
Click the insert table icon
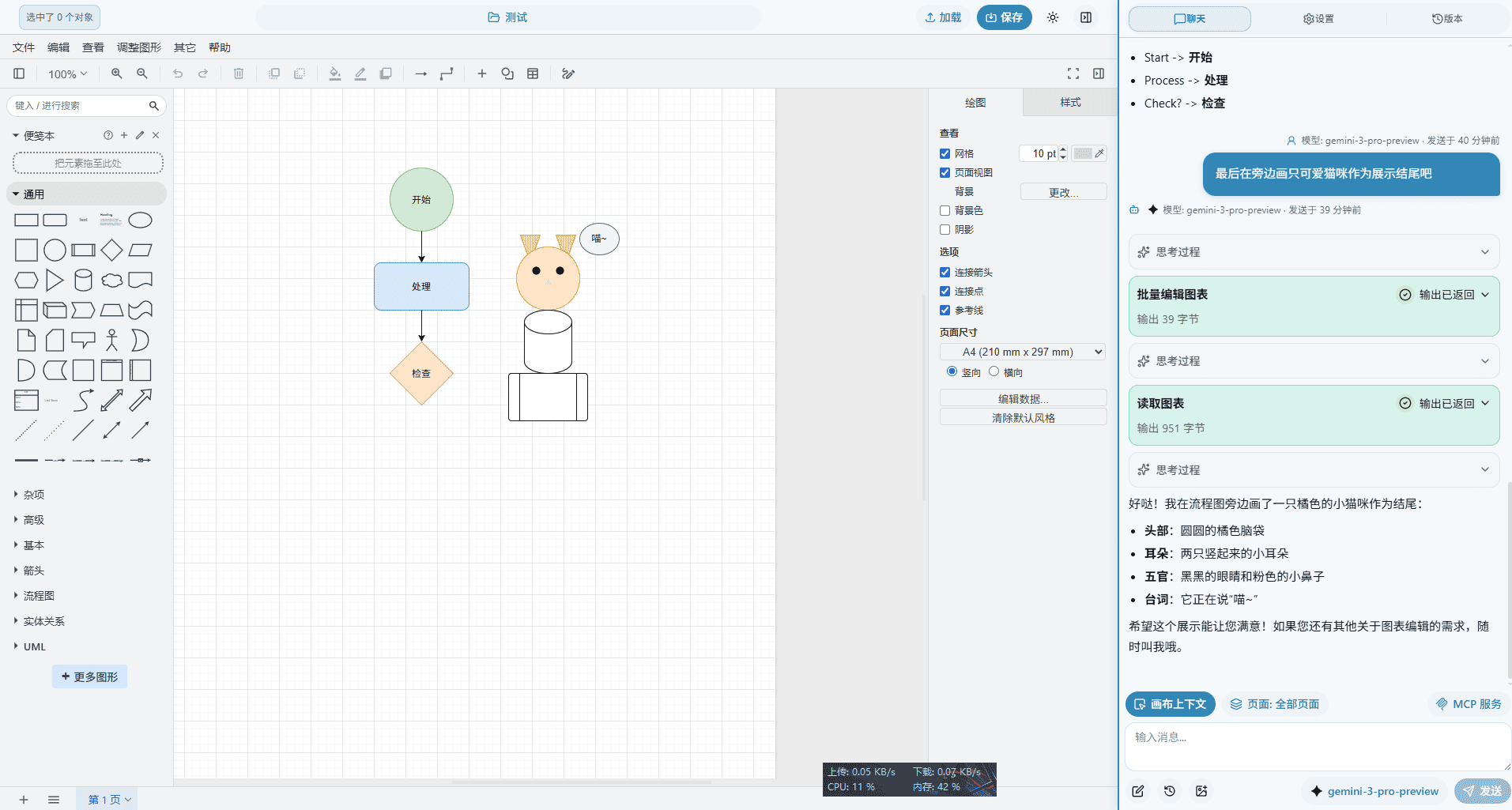click(533, 73)
